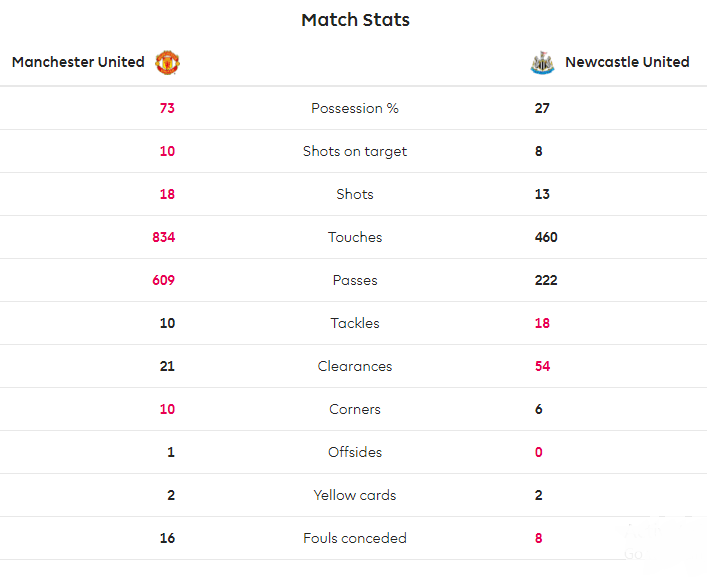Select Manchester United's 834 touches value
The height and width of the screenshot is (579, 707).
[x=164, y=237]
